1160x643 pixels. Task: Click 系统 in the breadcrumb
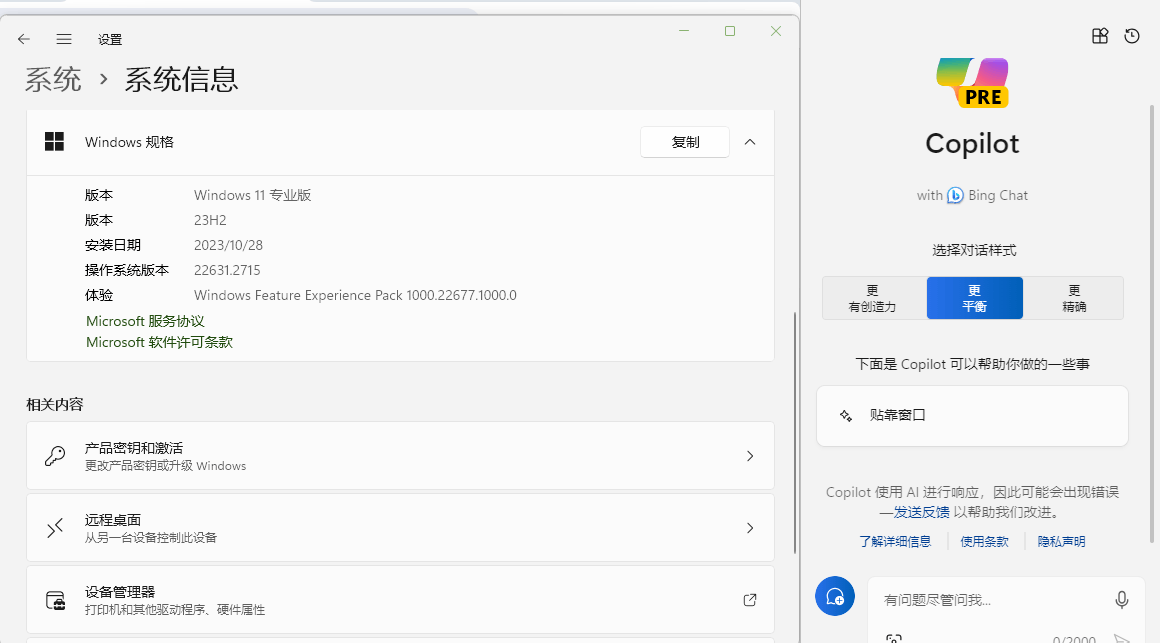click(53, 79)
